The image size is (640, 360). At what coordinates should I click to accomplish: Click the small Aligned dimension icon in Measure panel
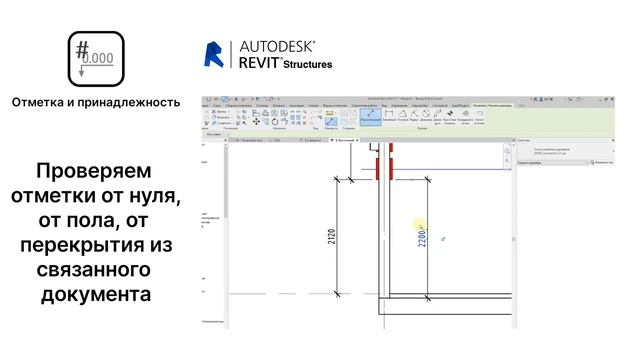331,121
